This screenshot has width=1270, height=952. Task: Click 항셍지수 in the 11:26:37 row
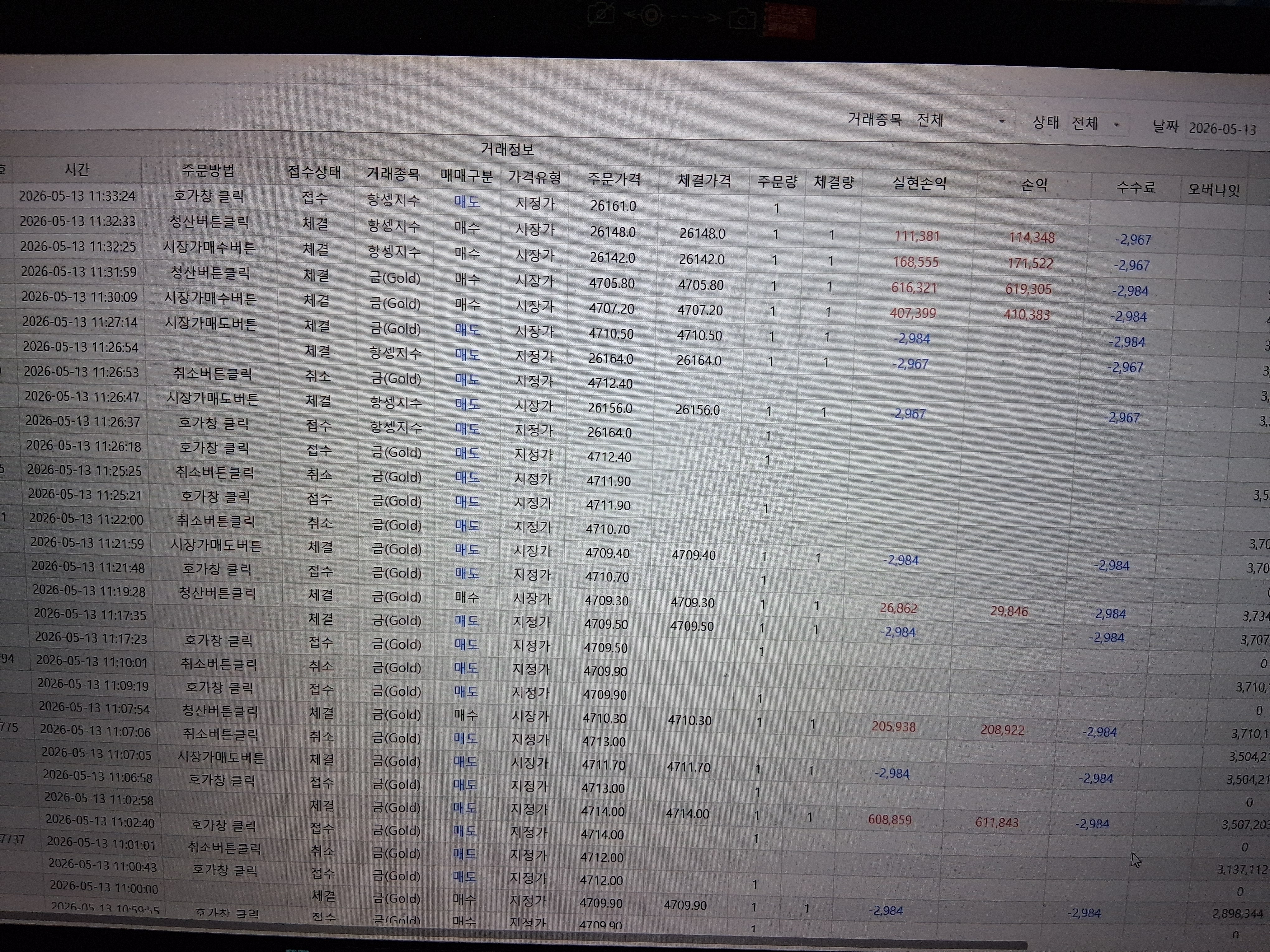(396, 427)
